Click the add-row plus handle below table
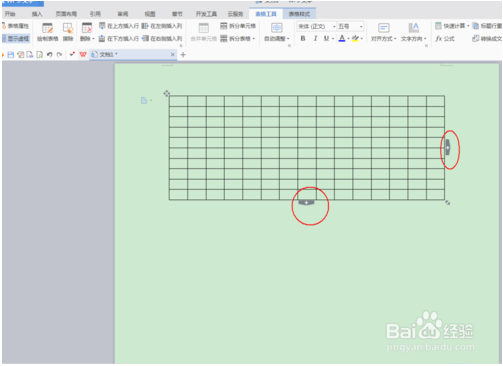Screen dimensions: 503x366 [x=306, y=202]
